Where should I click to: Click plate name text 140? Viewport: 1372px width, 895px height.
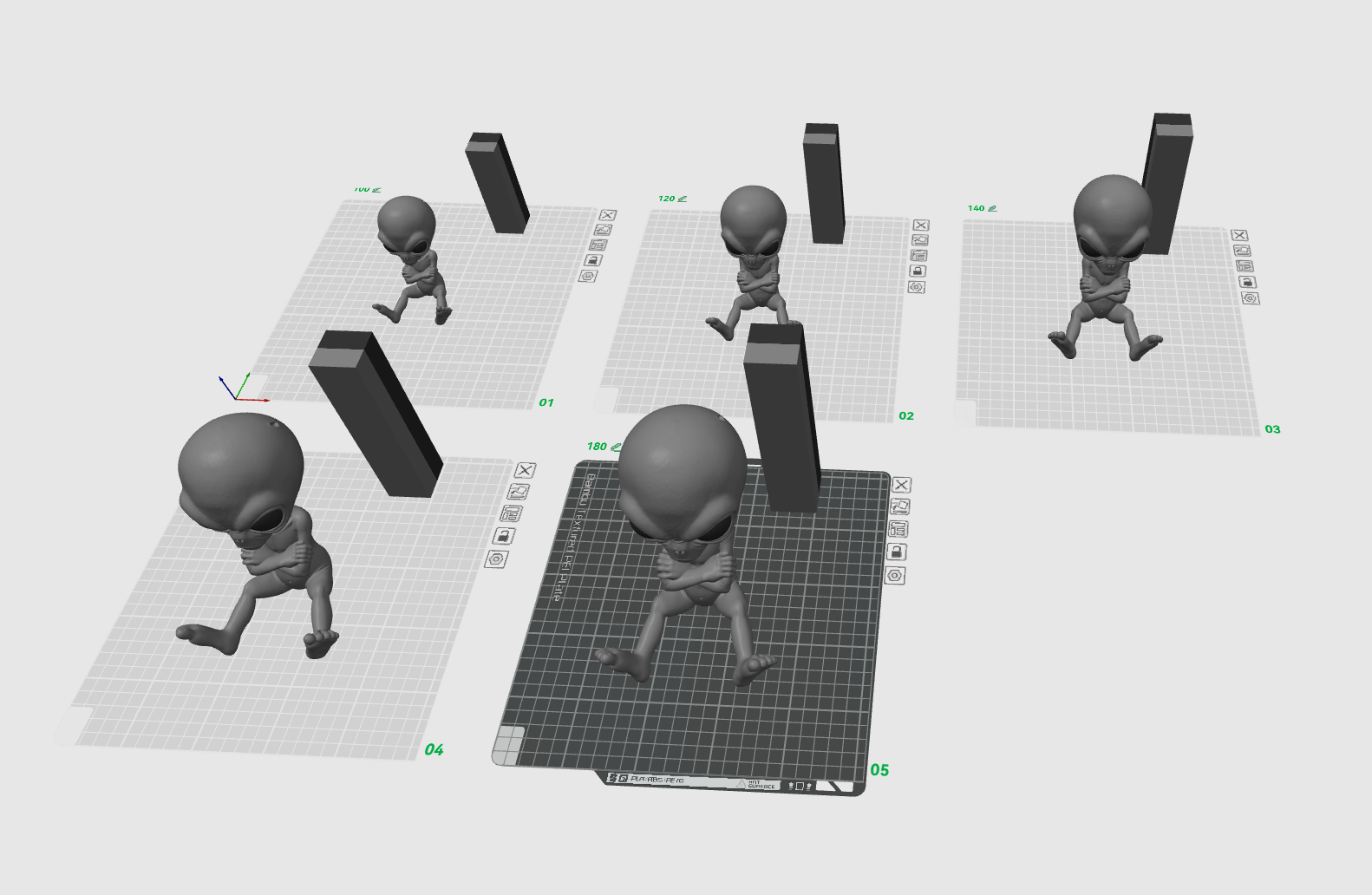tap(976, 208)
